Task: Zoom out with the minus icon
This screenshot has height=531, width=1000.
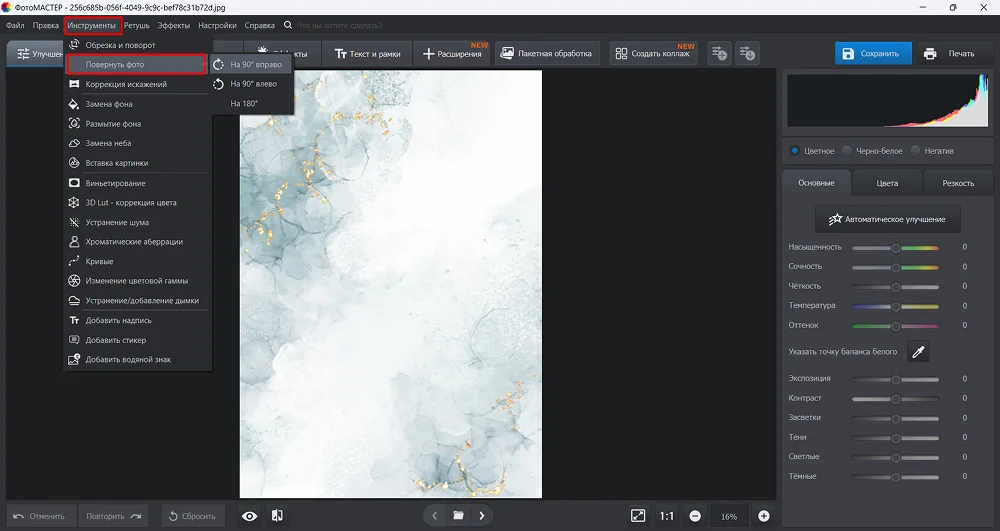Action: [695, 516]
